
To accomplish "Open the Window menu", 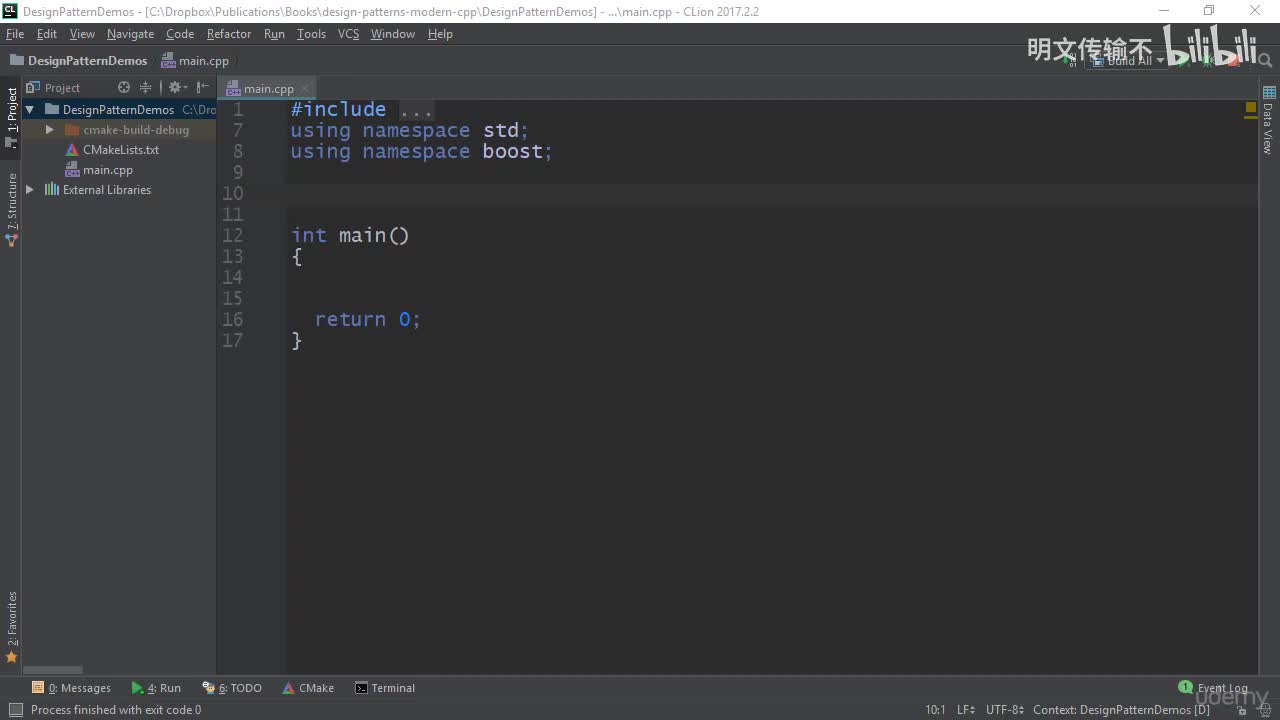I will (393, 34).
